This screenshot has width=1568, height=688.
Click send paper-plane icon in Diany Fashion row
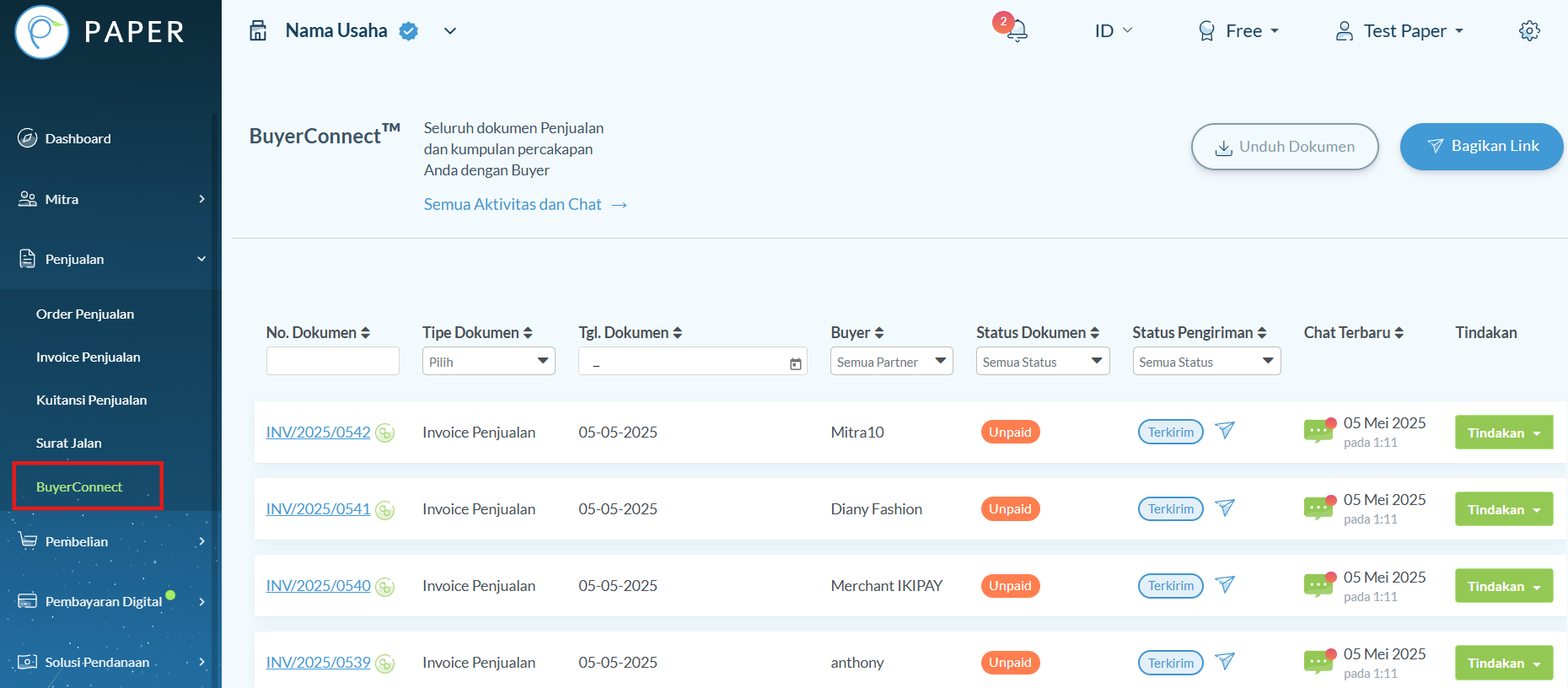point(1225,508)
